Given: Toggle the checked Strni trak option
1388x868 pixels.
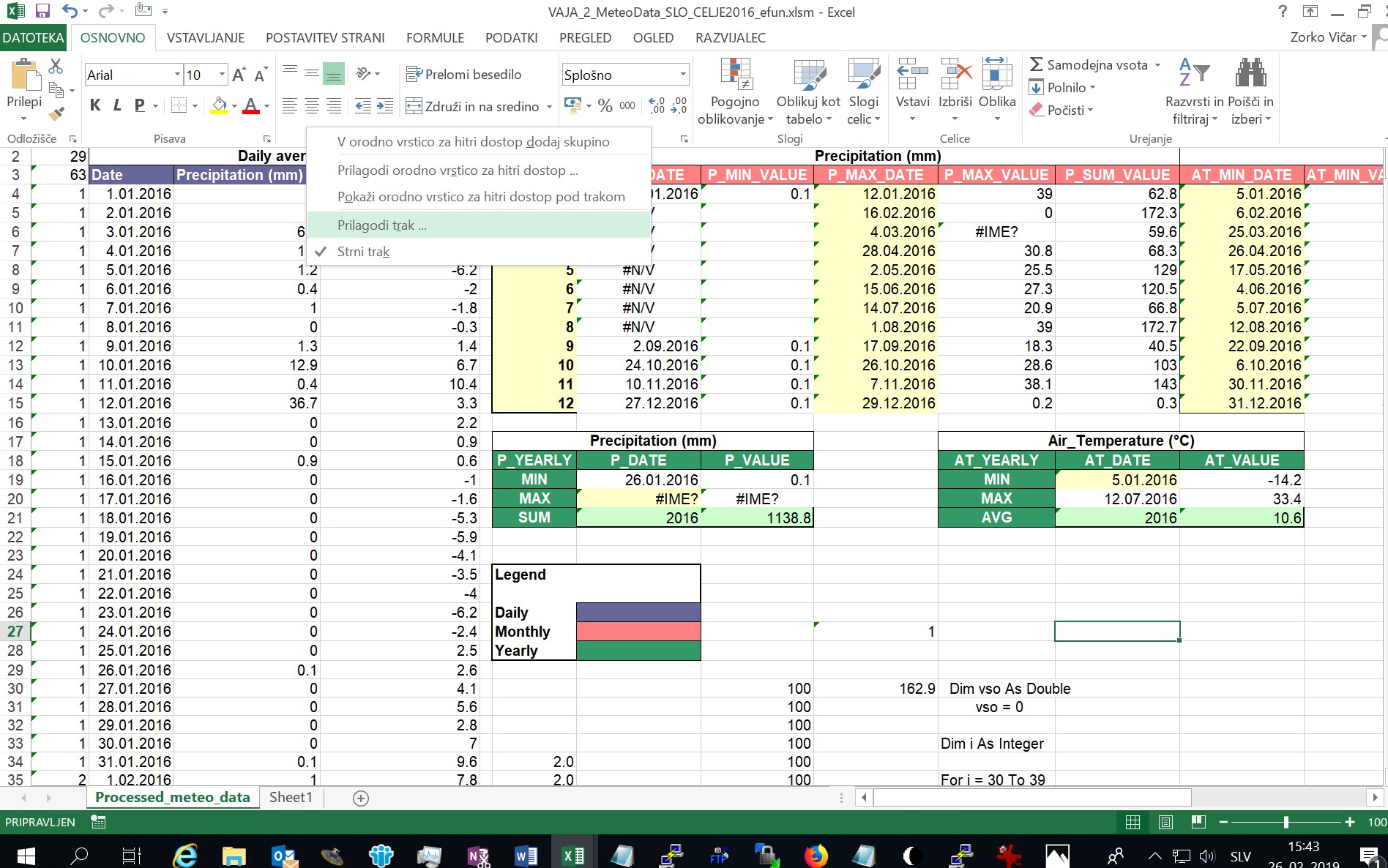Looking at the screenshot, I should 363,252.
